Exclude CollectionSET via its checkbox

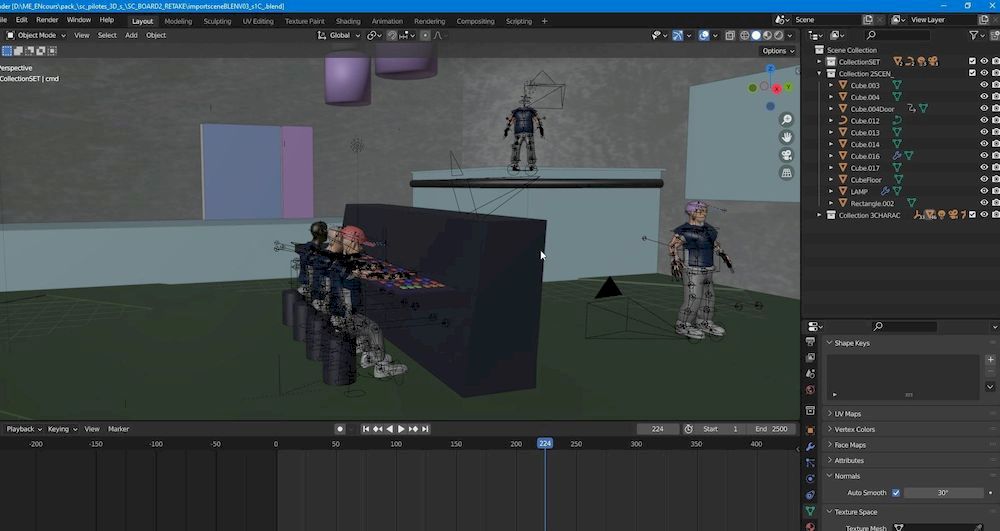[972, 62]
